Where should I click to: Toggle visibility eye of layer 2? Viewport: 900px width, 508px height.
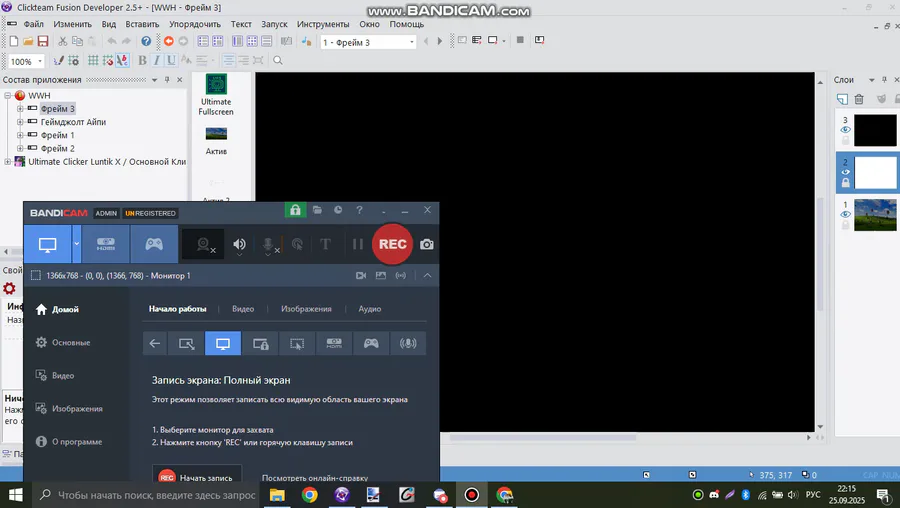pyautogui.click(x=845, y=172)
